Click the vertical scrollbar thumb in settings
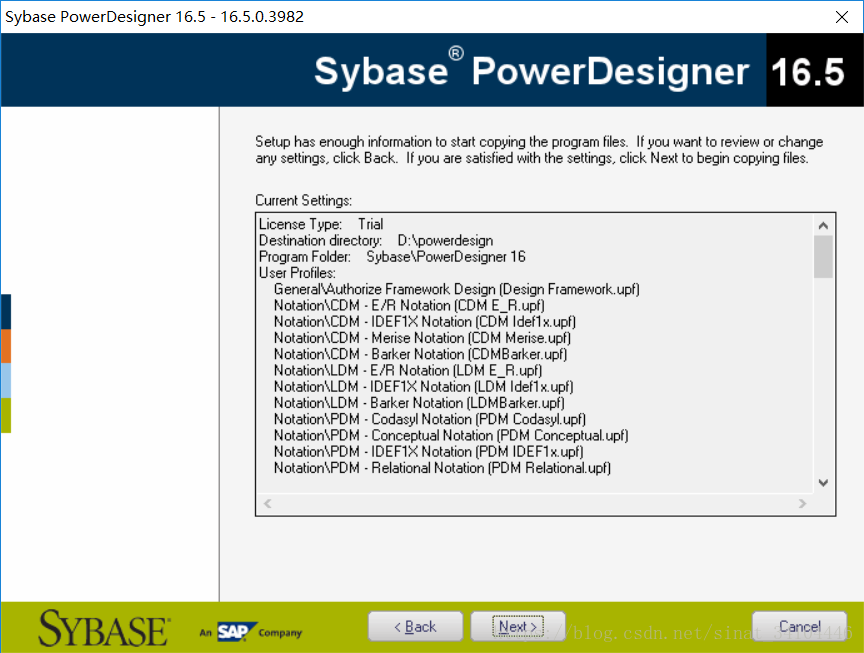 823,257
